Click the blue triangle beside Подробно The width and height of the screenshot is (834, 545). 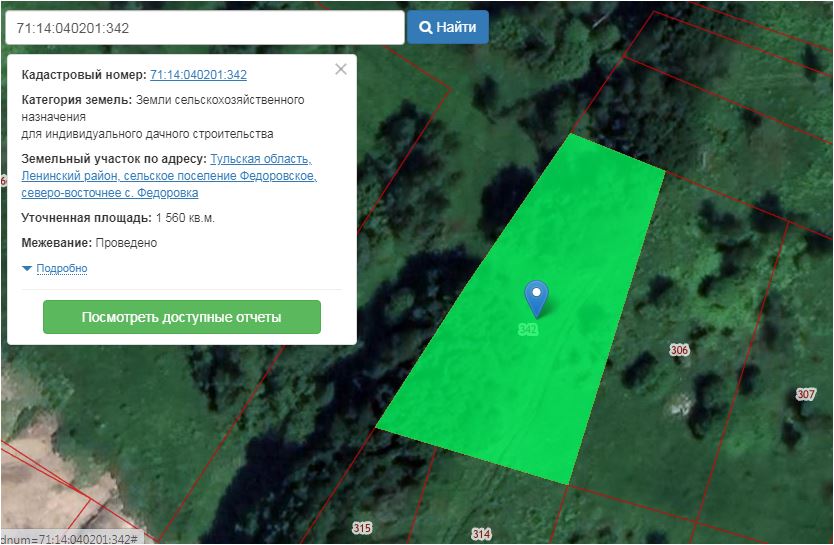tap(27, 269)
